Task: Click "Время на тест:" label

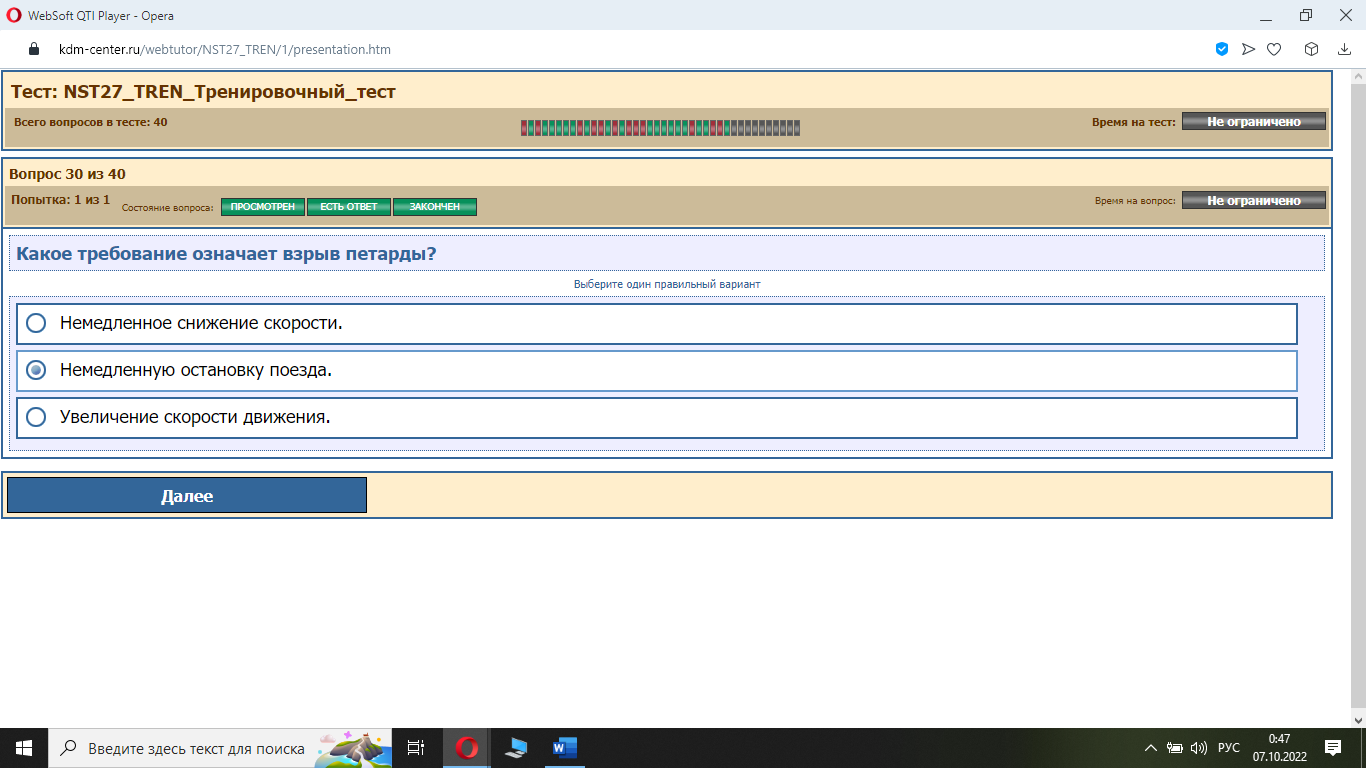Action: 1134,122
